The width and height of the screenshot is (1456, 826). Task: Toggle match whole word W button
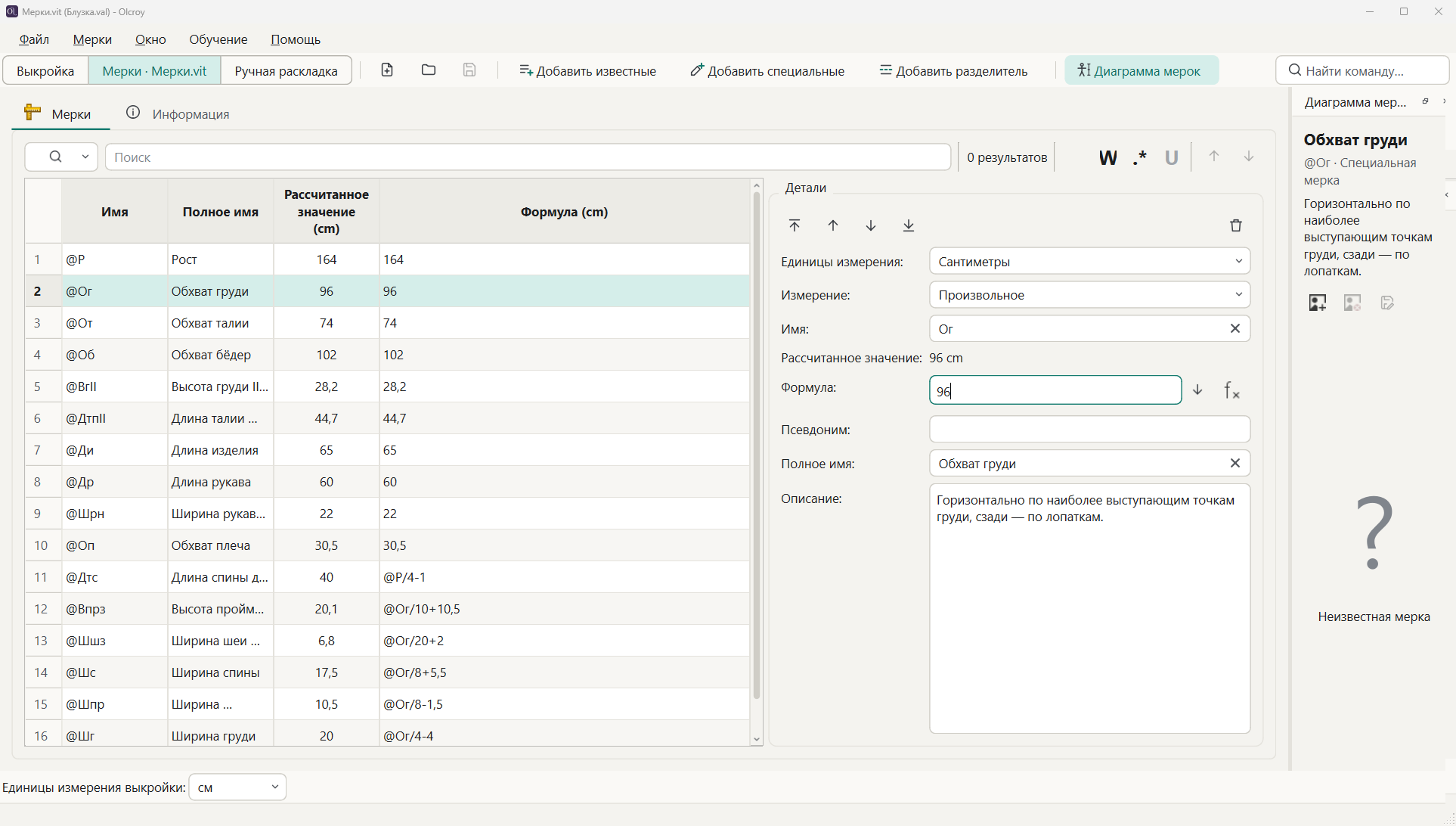coord(1107,157)
